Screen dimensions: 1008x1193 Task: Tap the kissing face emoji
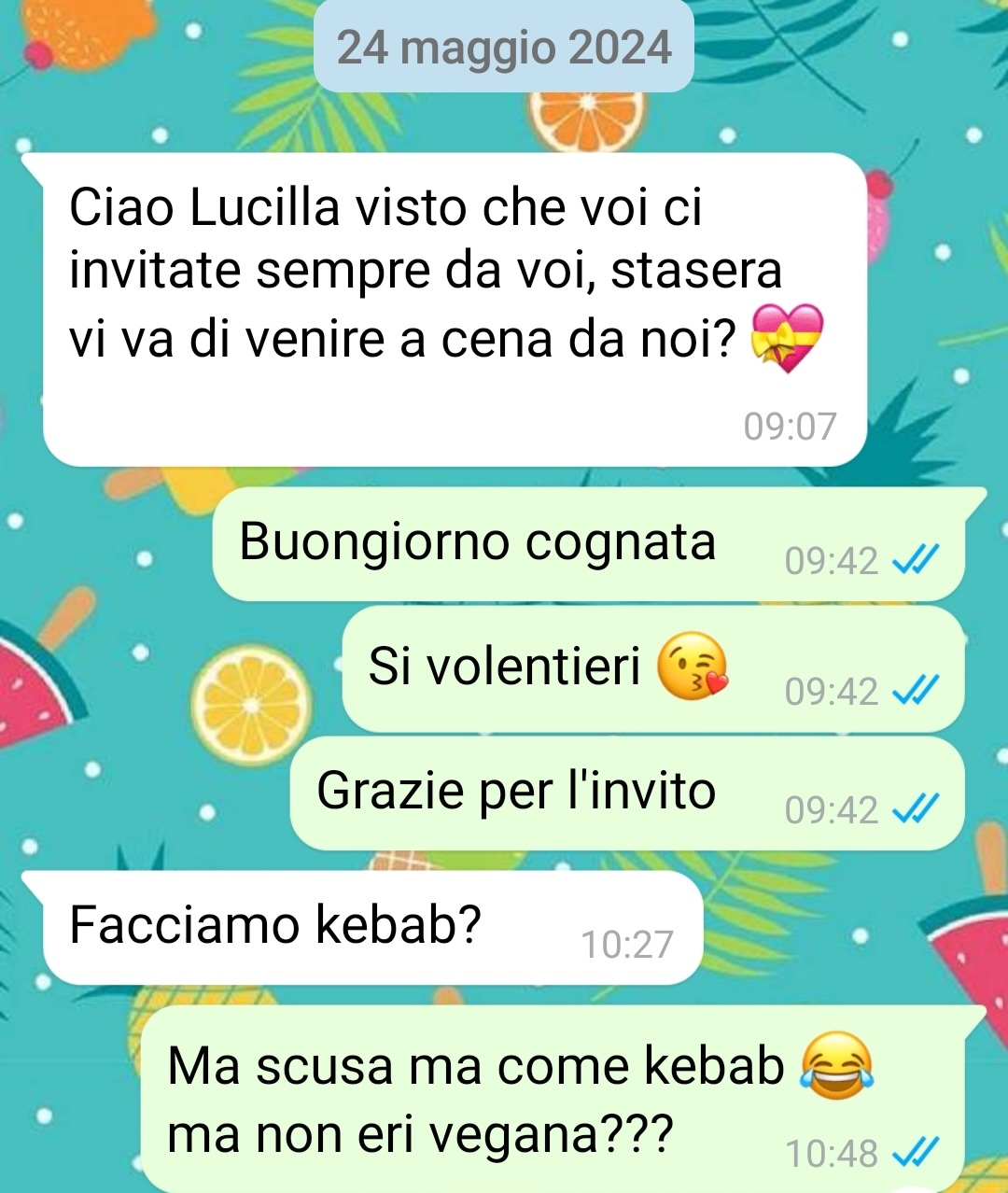693,667
